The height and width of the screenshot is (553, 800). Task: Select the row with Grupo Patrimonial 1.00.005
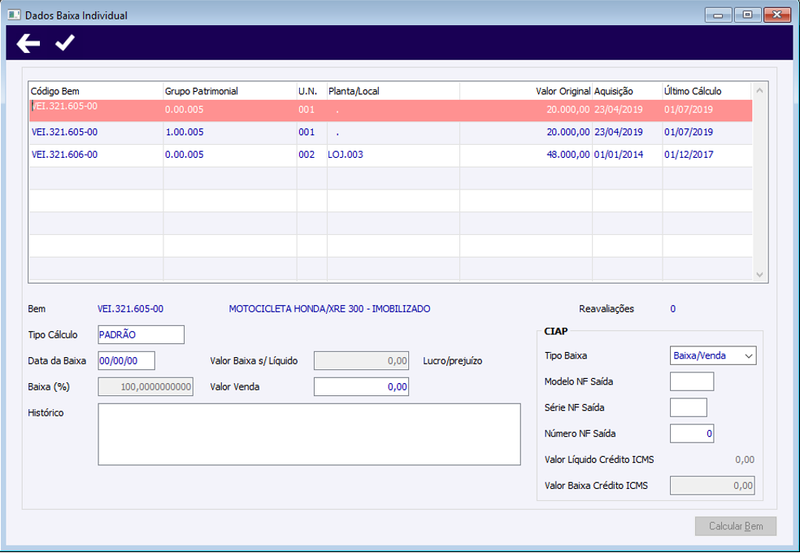coord(391,132)
